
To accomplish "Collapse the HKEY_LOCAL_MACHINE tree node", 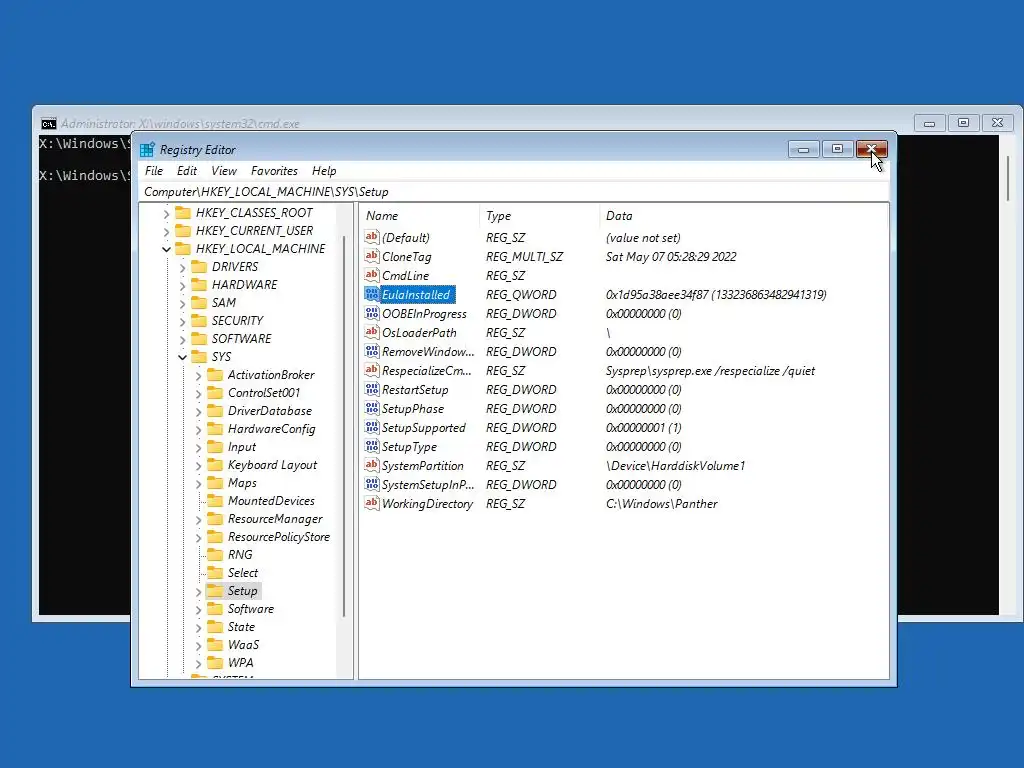I will 167,249.
